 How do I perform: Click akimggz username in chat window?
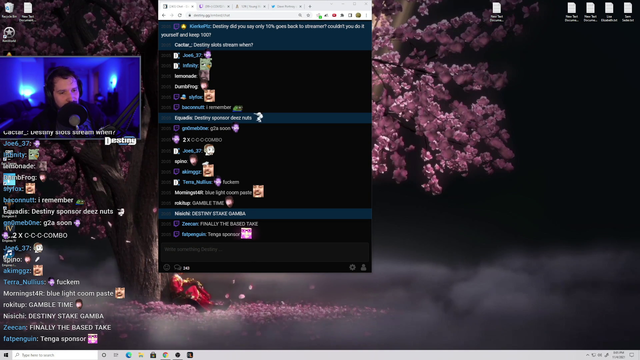[x=191, y=172]
